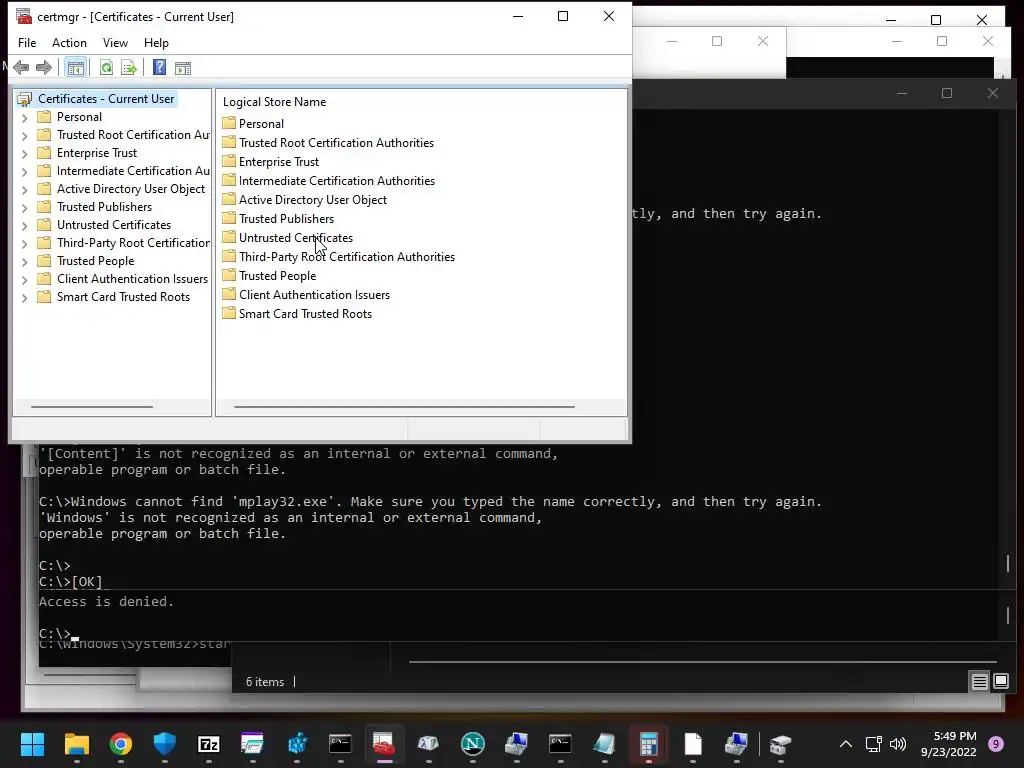1024x768 pixels.
Task: Click the volume speaker icon in tray
Action: tap(899, 744)
